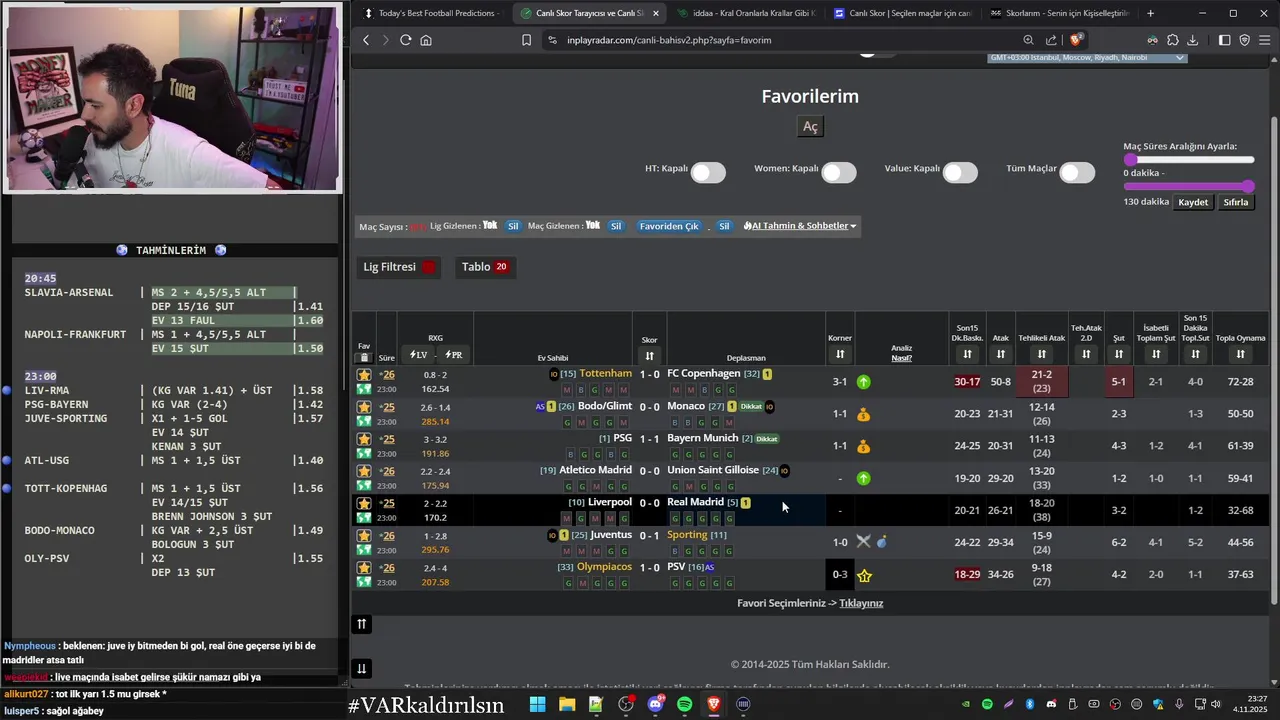Click the Tıklayınız link

pyautogui.click(x=861, y=603)
